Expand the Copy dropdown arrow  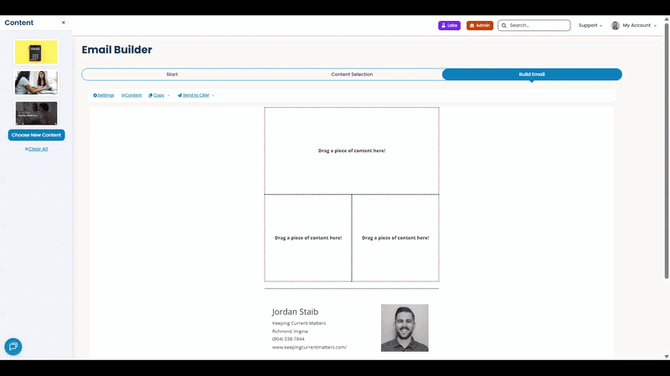coord(168,96)
